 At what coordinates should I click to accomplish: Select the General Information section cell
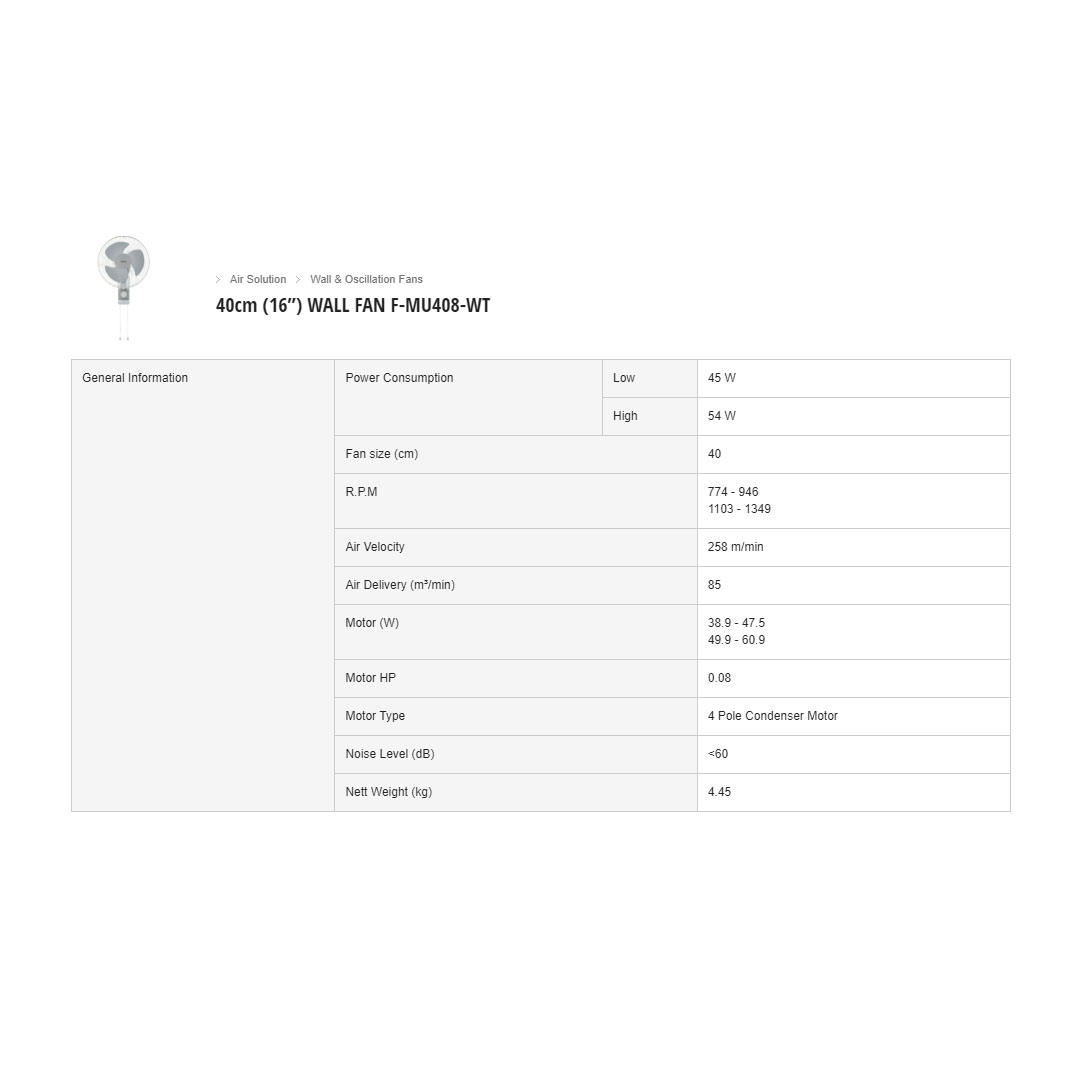click(135, 378)
